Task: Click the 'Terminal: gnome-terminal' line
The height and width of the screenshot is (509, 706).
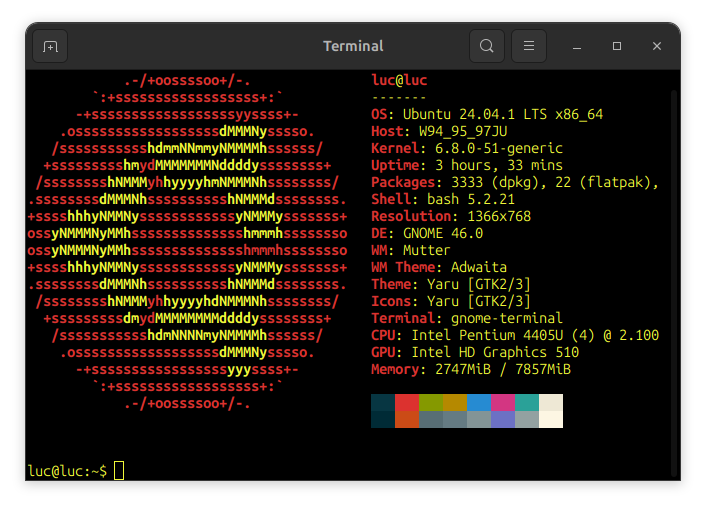Action: pyautogui.click(x=467, y=318)
